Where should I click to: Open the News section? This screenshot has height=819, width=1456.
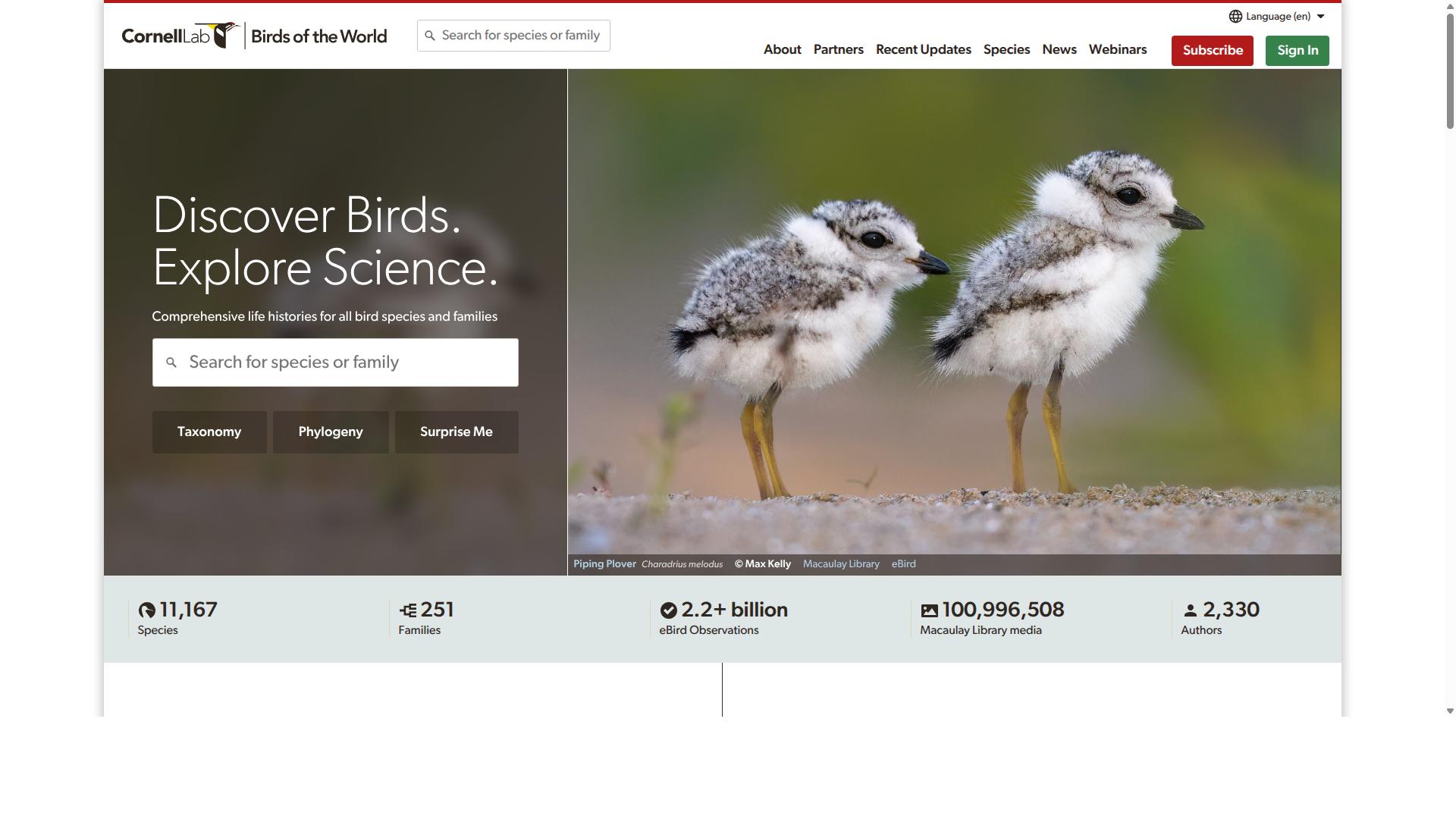(1059, 49)
